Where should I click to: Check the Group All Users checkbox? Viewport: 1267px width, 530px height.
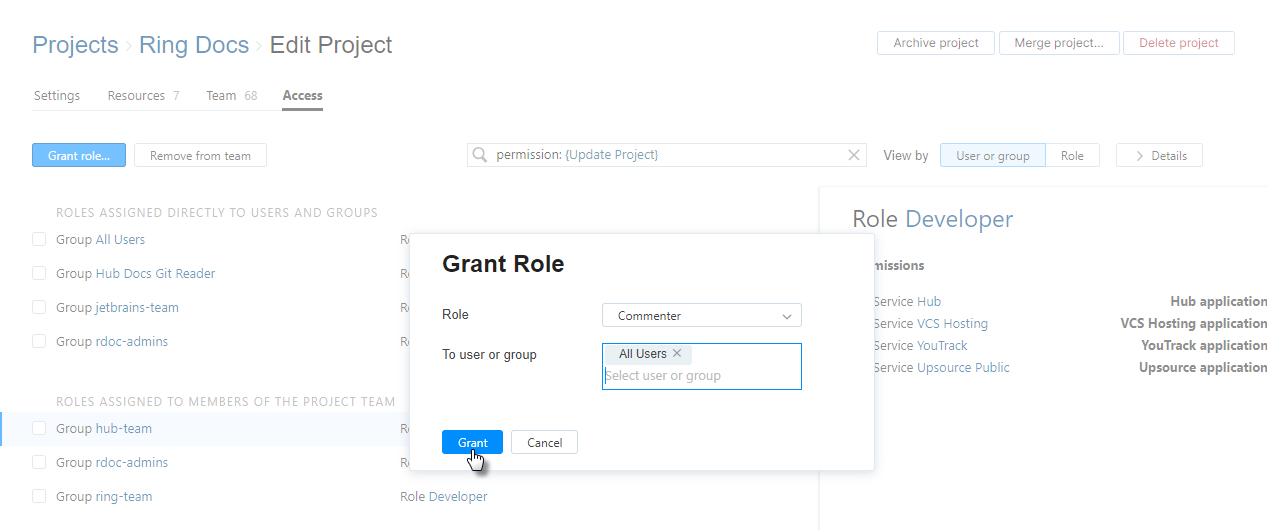39,240
